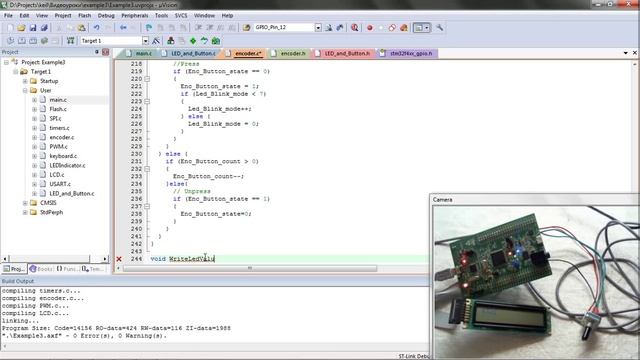
Task: Open Manage Project Items icon
Action: click(171, 41)
